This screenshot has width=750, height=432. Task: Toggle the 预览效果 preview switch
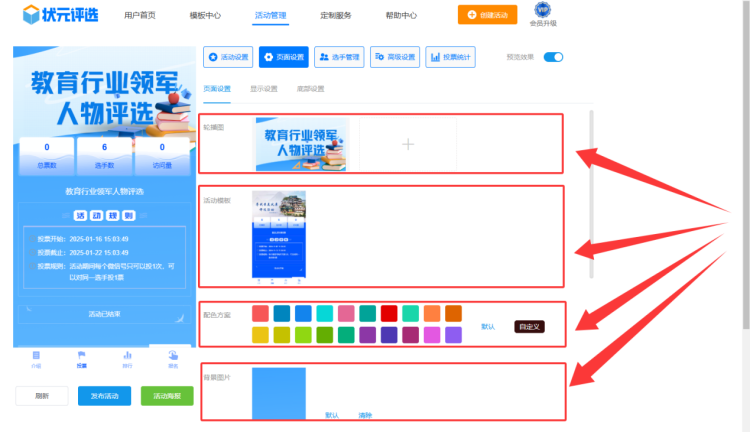(553, 57)
